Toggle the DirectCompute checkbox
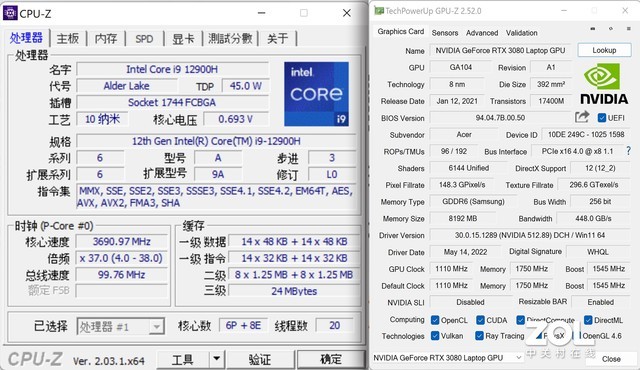 pyautogui.click(x=520, y=320)
